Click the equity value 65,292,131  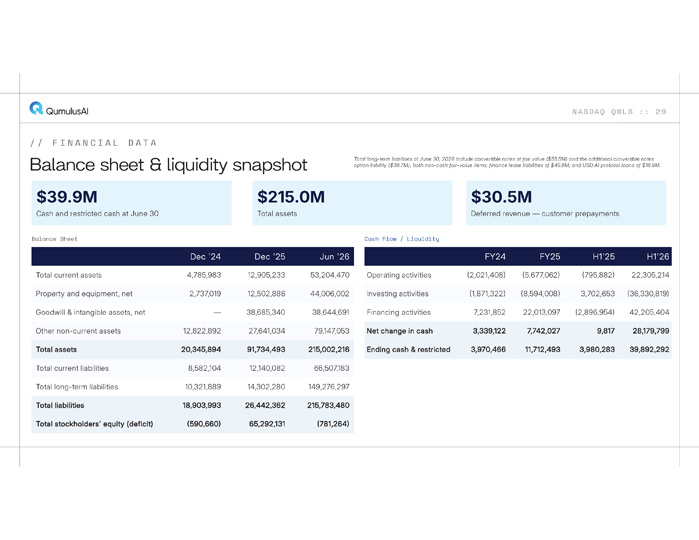(267, 424)
